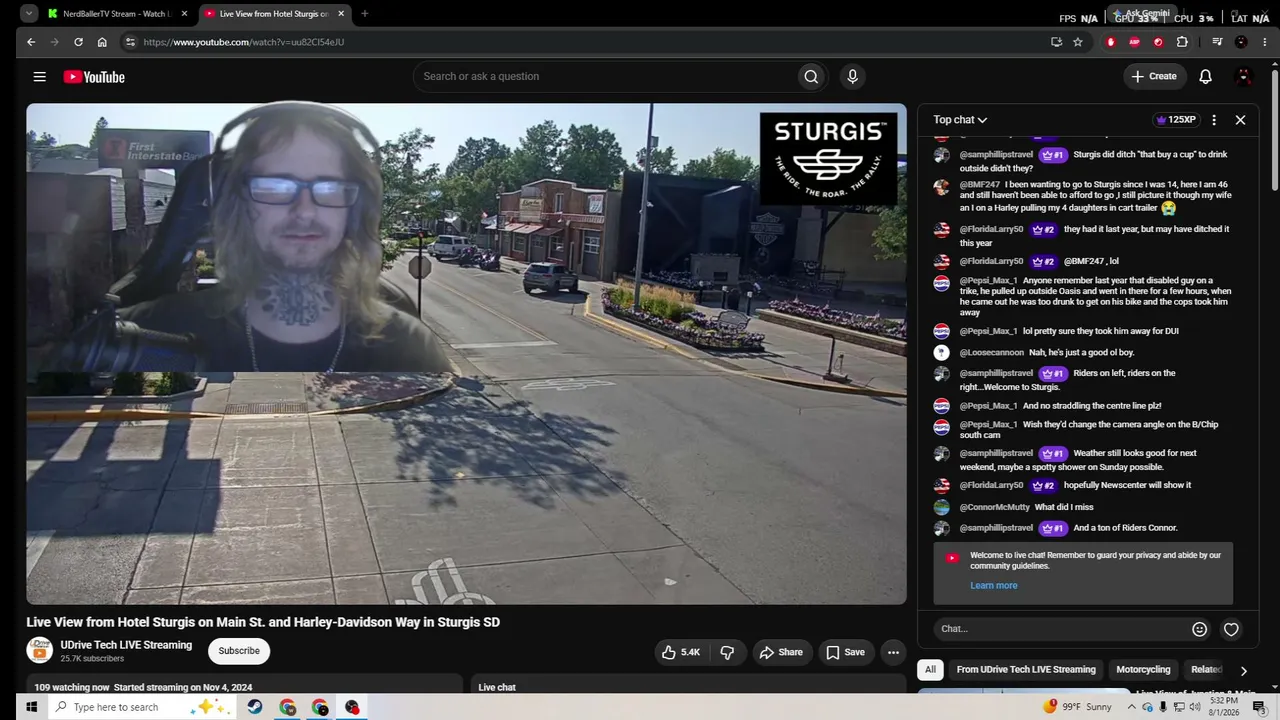The width and height of the screenshot is (1280, 720).
Task: Dislike this live stream video
Action: pyautogui.click(x=727, y=652)
